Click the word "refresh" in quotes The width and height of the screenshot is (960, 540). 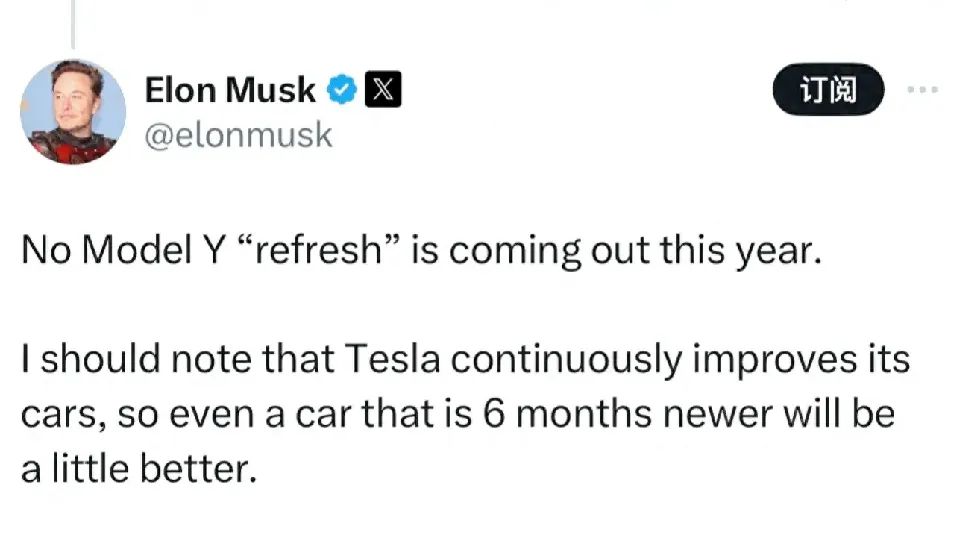pos(318,250)
